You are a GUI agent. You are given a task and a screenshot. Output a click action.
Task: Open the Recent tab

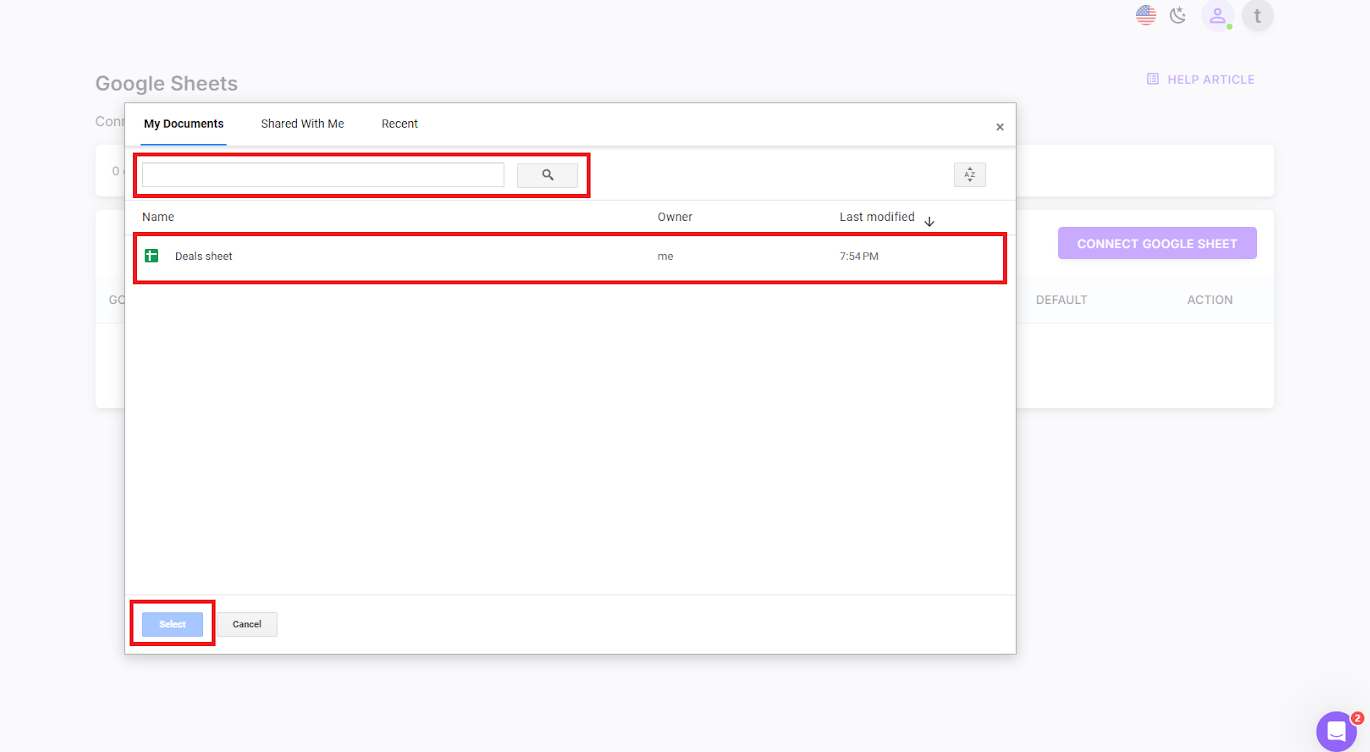click(399, 123)
